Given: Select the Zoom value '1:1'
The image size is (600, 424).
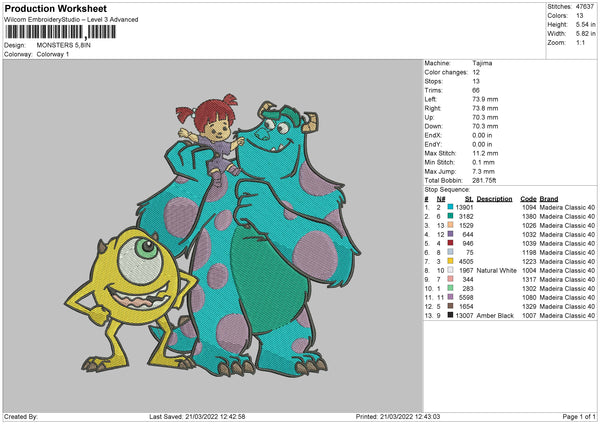Looking at the screenshot, I should [x=580, y=42].
